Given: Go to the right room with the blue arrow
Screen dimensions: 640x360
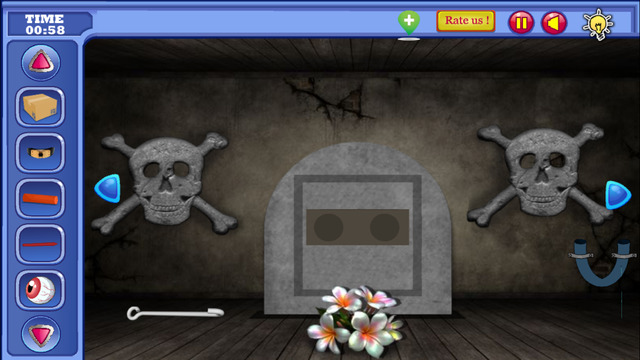Looking at the screenshot, I should pos(618,195).
